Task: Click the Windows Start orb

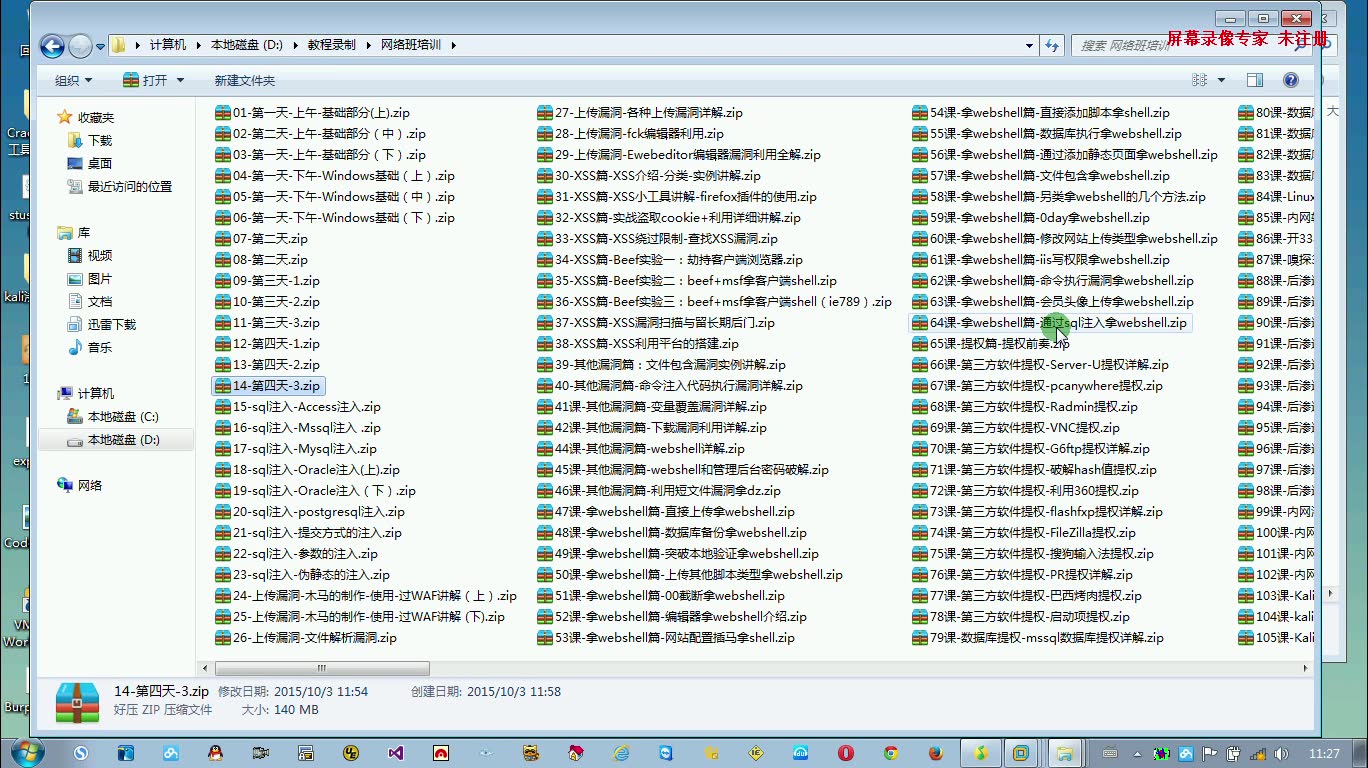Action: [27, 752]
